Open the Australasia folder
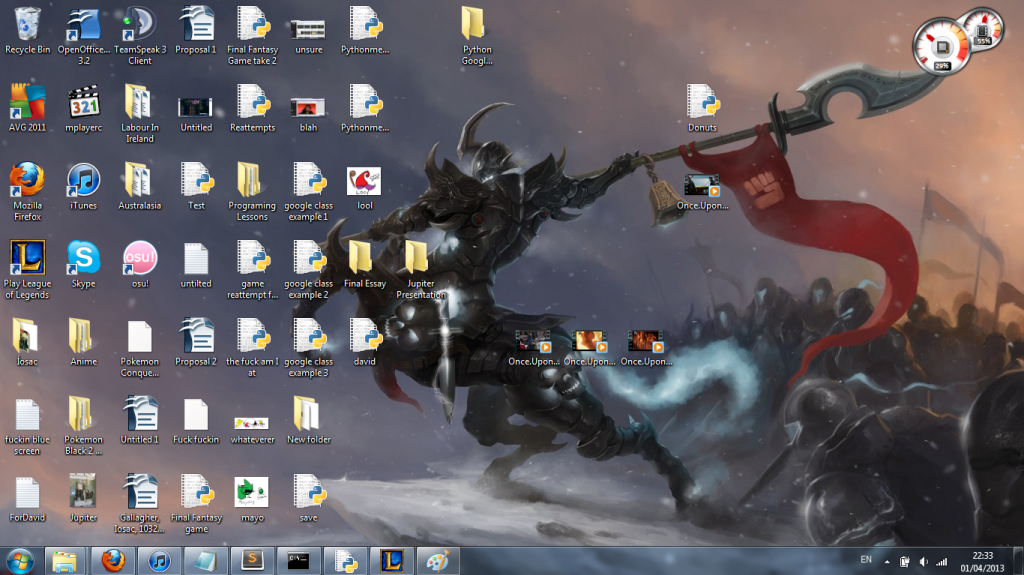 140,180
